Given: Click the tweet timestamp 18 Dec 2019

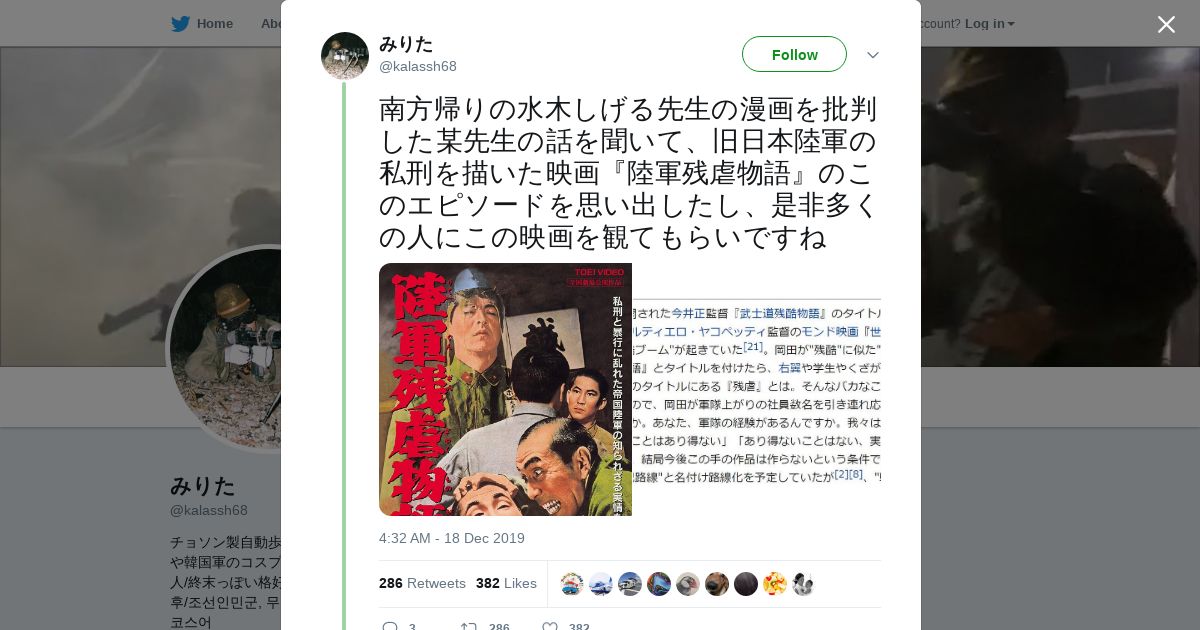Looking at the screenshot, I should [452, 538].
